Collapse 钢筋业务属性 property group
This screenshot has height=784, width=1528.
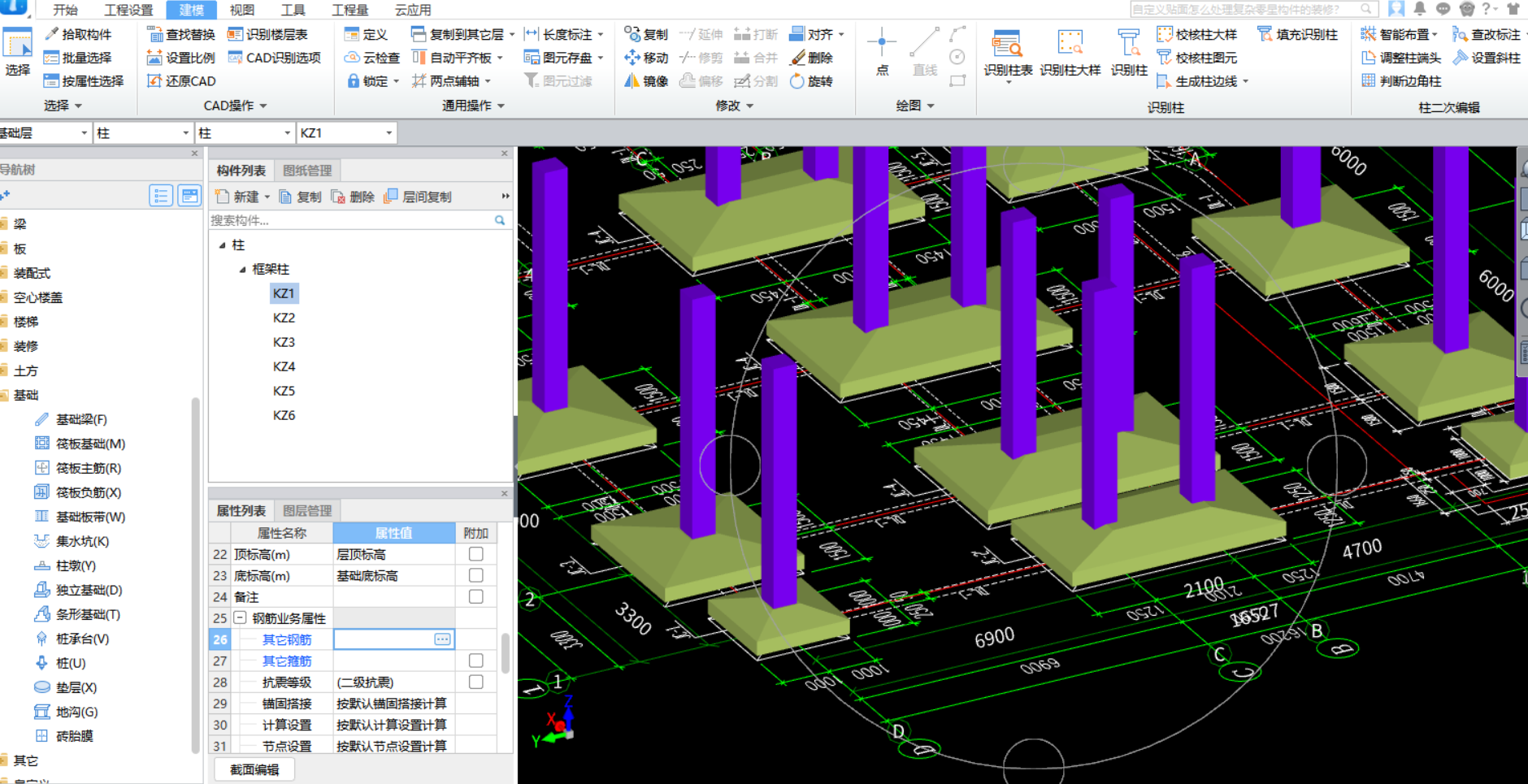(241, 617)
